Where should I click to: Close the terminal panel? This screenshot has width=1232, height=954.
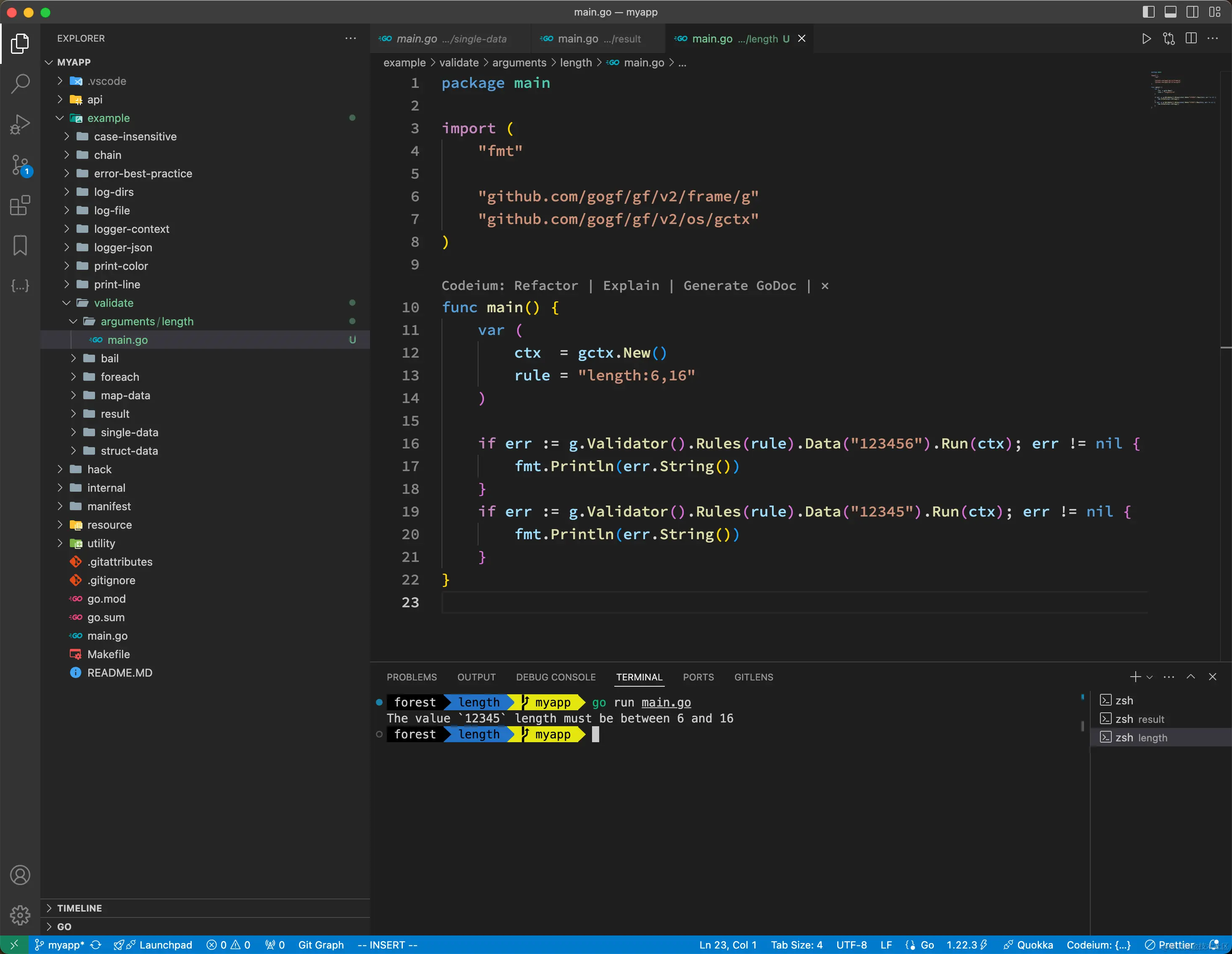click(x=1212, y=677)
